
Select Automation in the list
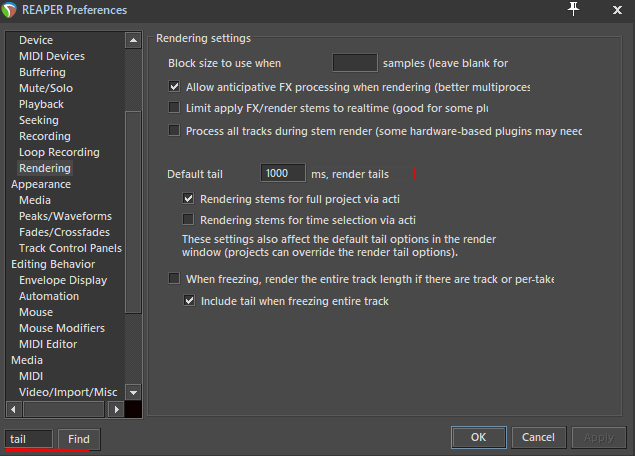pyautogui.click(x=49, y=296)
